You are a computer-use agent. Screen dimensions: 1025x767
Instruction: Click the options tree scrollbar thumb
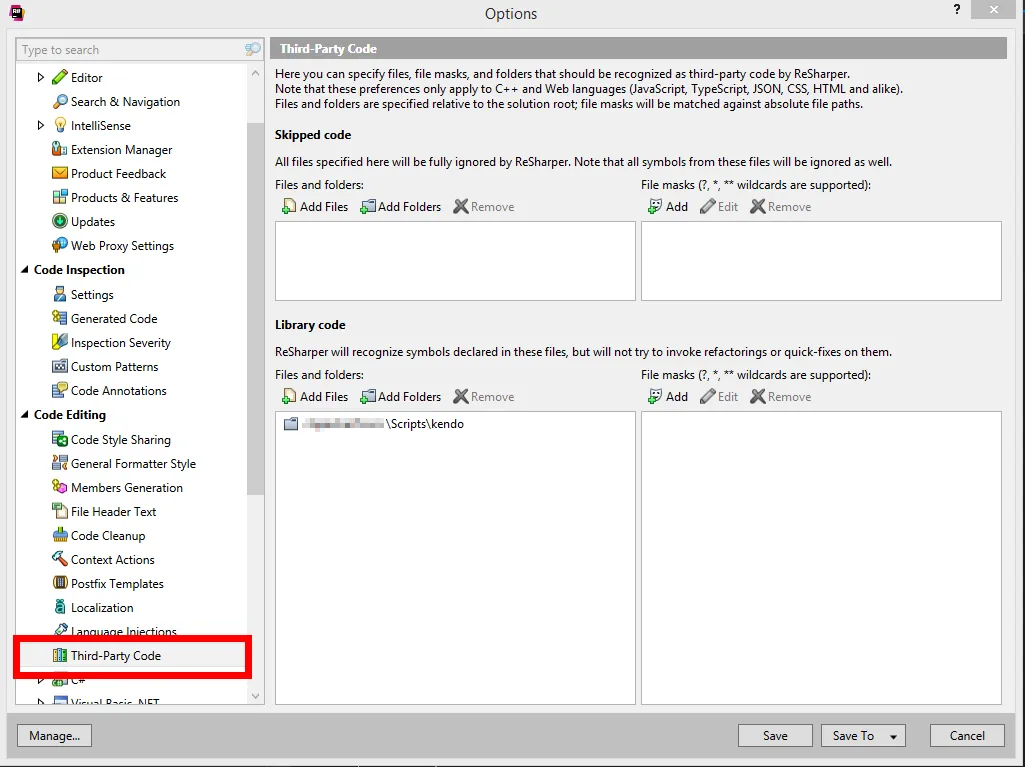256,308
